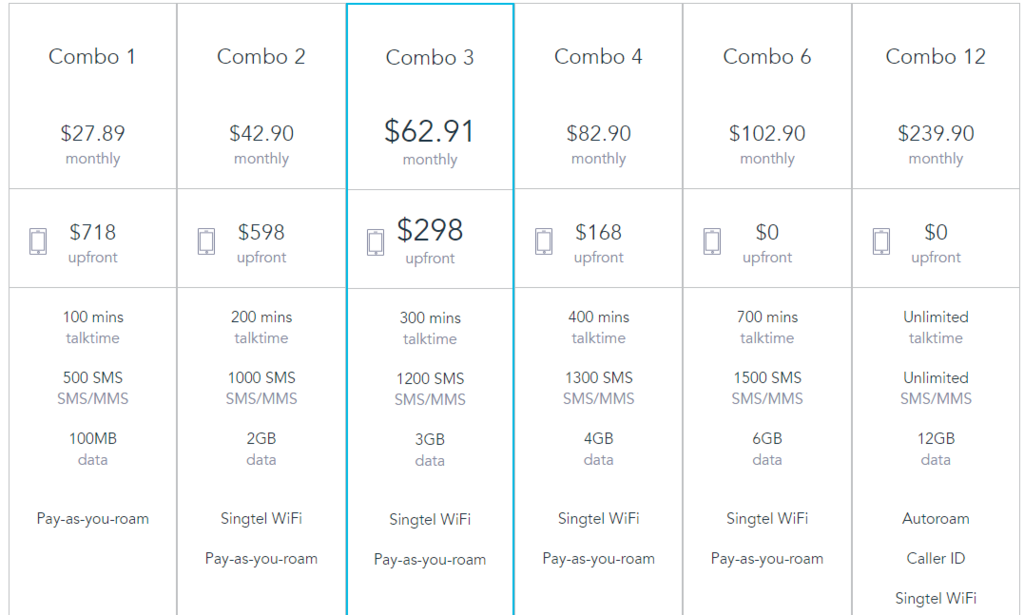
Task: Click Pay-as-you-roam under Combo 1
Action: click(x=91, y=520)
